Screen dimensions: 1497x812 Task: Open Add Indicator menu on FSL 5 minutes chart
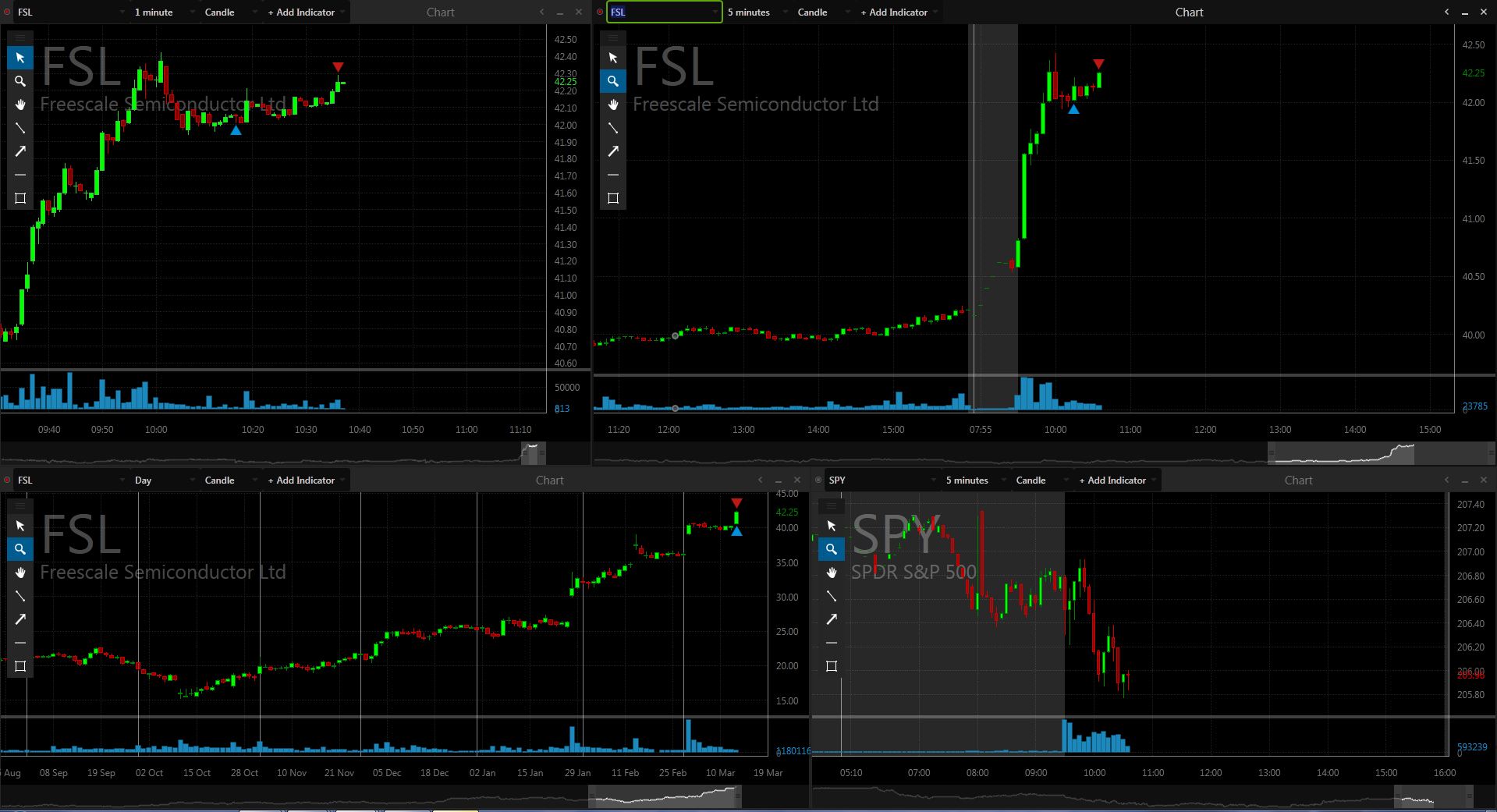point(899,12)
